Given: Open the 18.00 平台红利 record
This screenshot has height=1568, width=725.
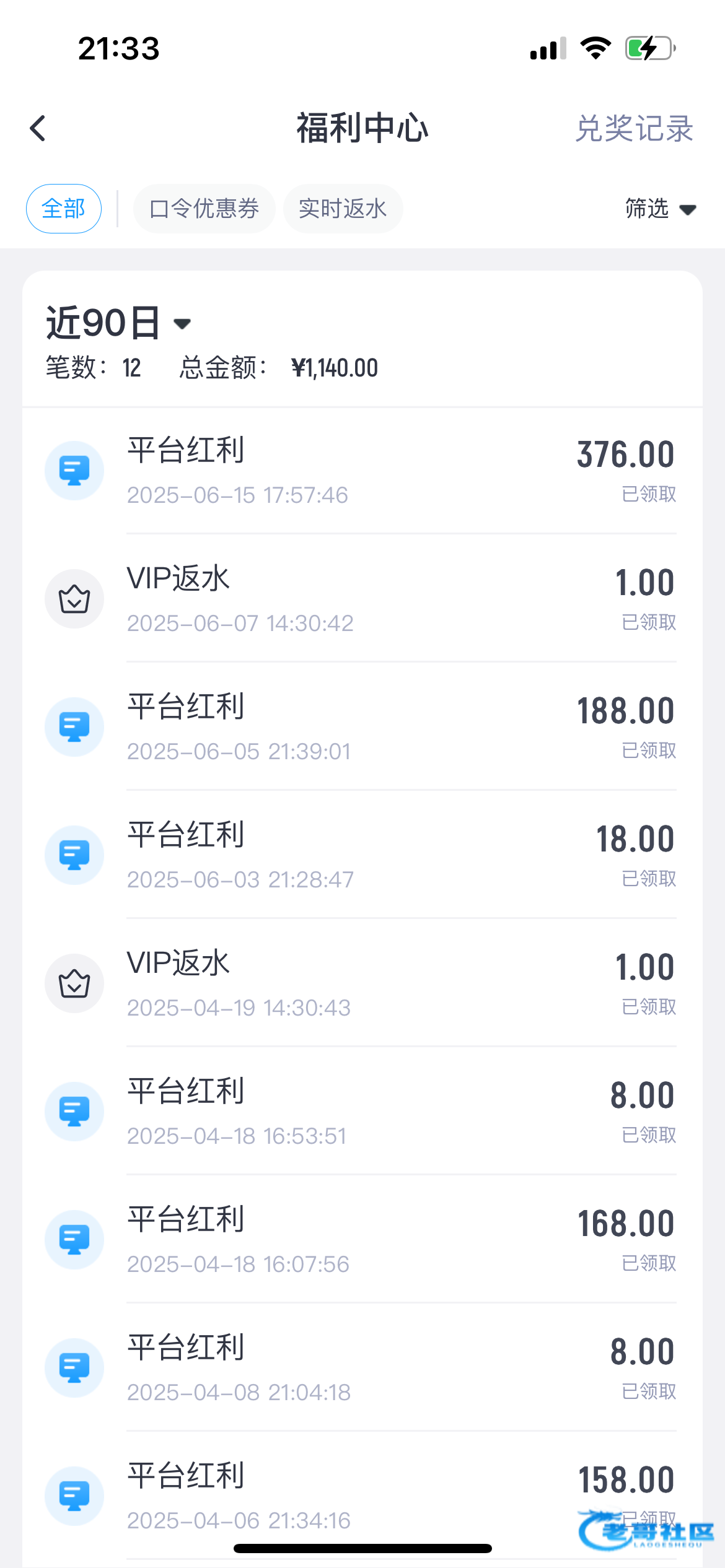Looking at the screenshot, I should pyautogui.click(x=397, y=855).
